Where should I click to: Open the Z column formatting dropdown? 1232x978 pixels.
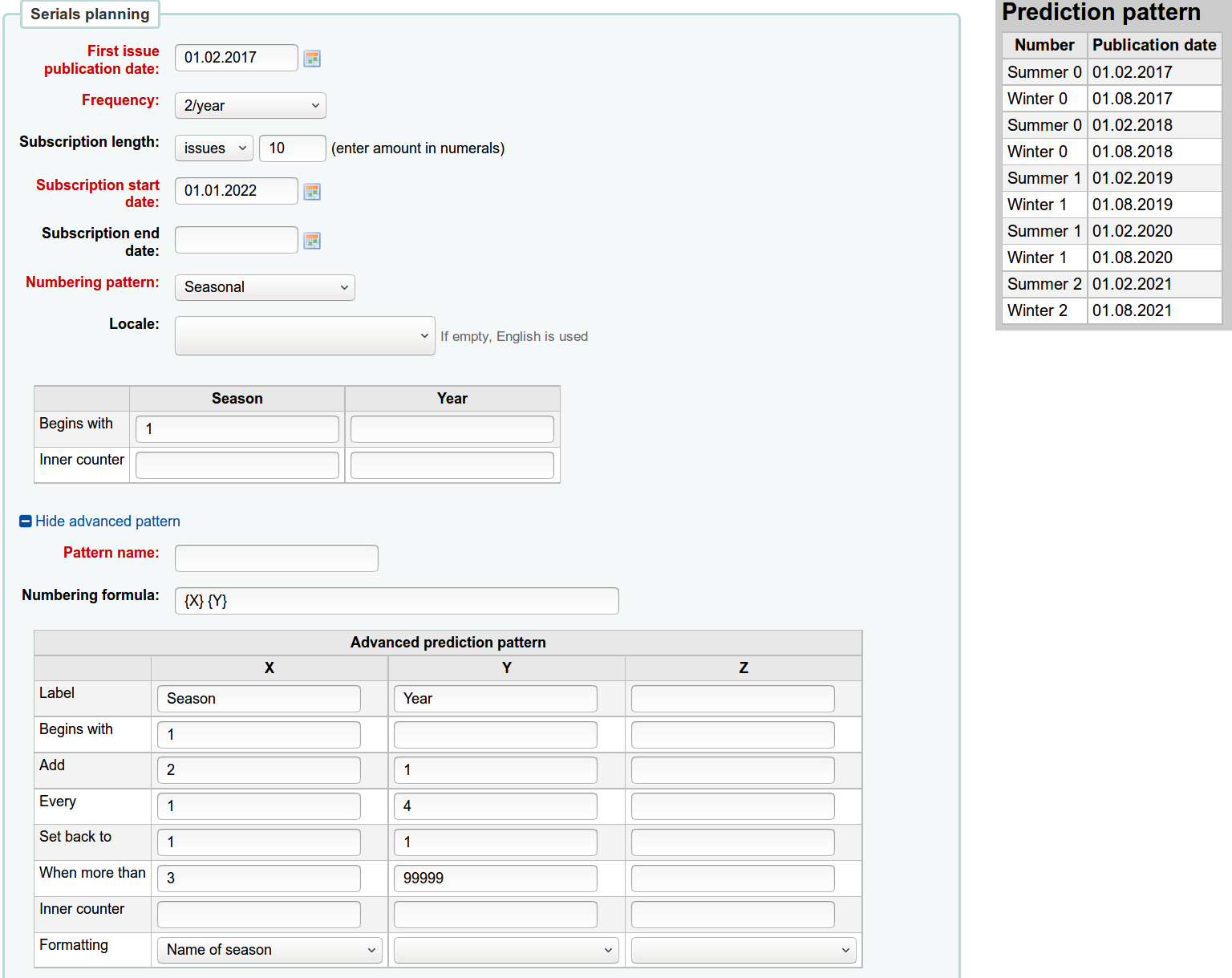coord(744,950)
